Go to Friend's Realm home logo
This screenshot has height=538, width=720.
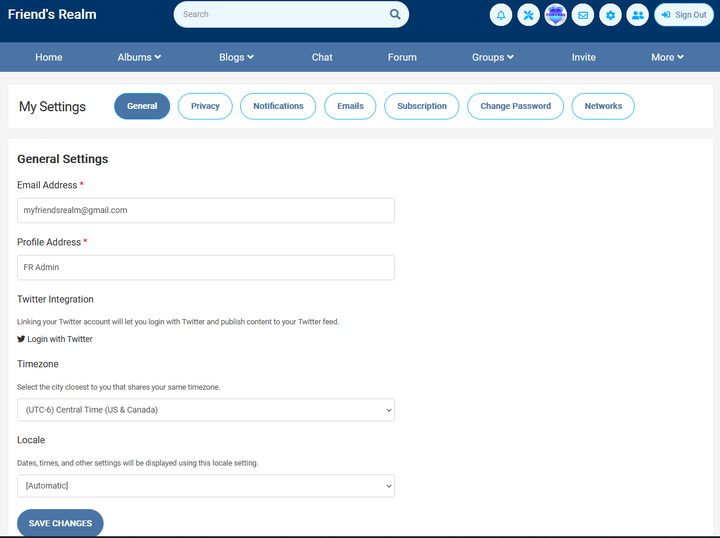click(x=52, y=14)
